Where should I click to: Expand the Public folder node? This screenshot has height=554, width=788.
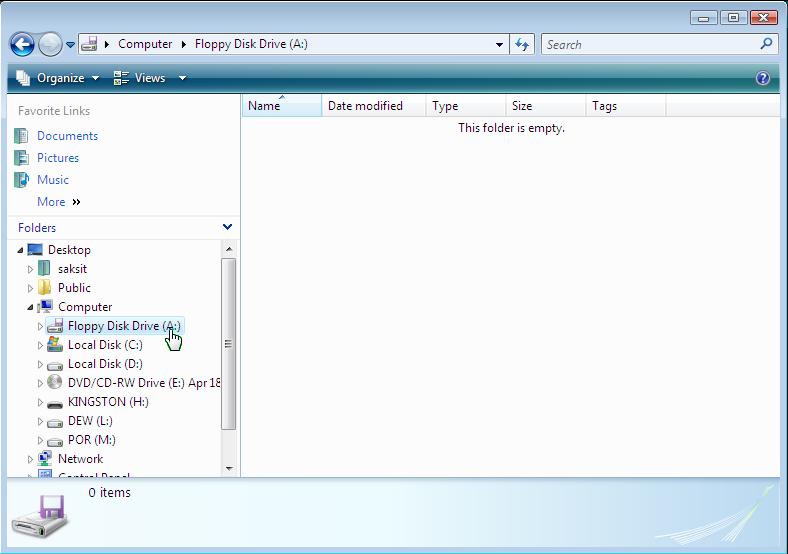[30, 289]
